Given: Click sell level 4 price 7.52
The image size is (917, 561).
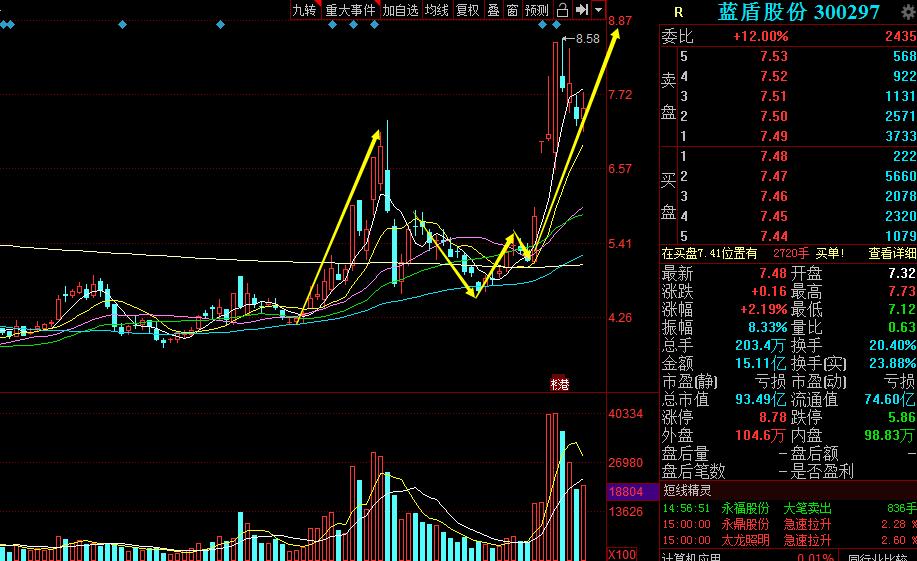Looking at the screenshot, I should (x=774, y=76).
